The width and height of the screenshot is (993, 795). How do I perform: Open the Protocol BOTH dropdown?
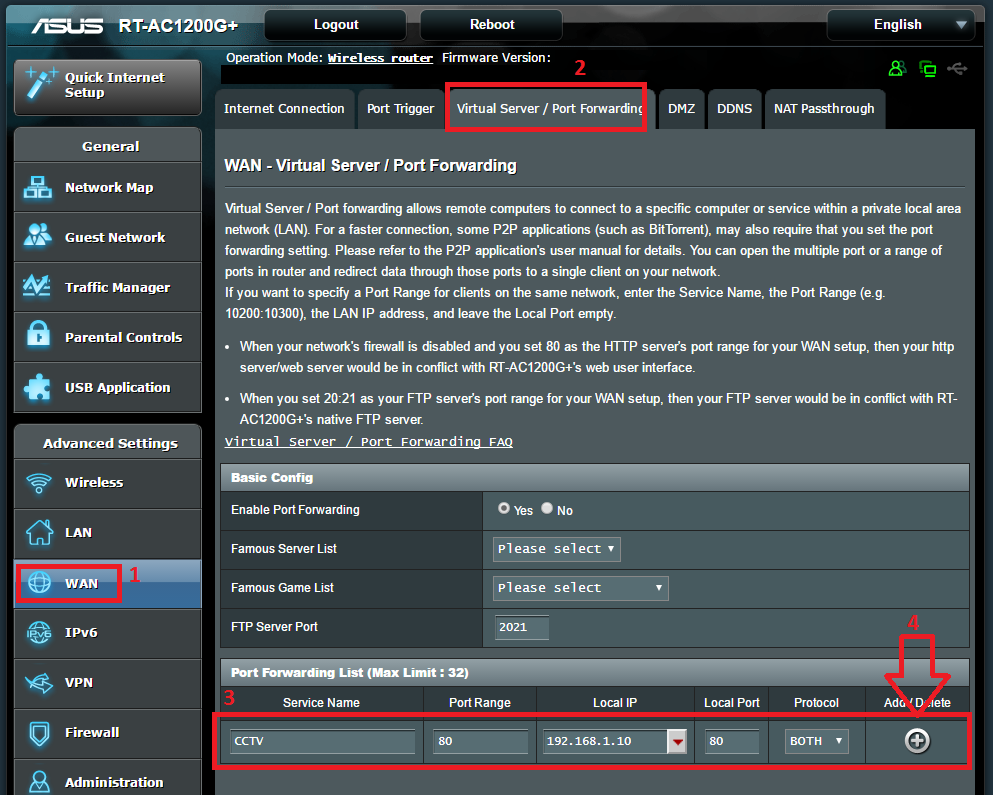(816, 741)
